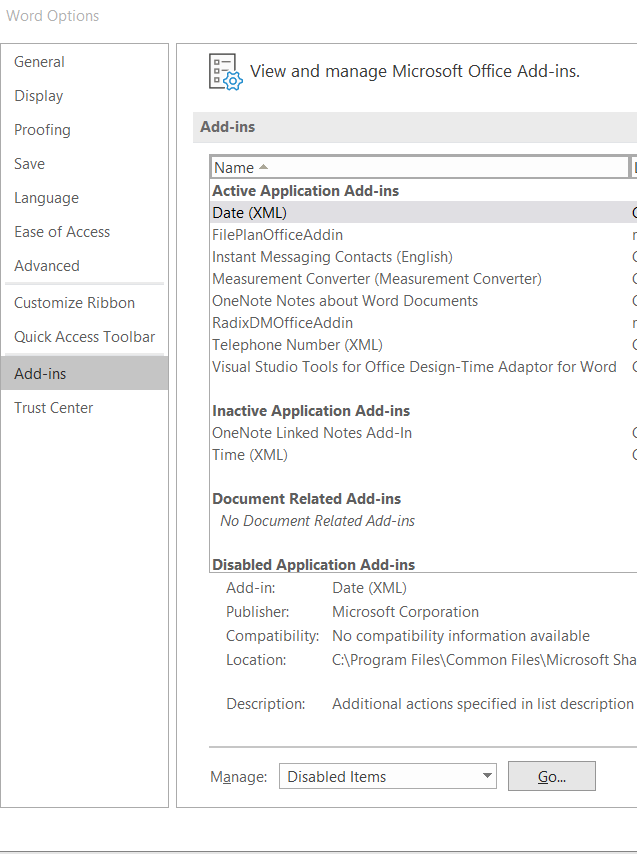The image size is (637, 854).
Task: Open the Trust Center category
Action: click(53, 408)
